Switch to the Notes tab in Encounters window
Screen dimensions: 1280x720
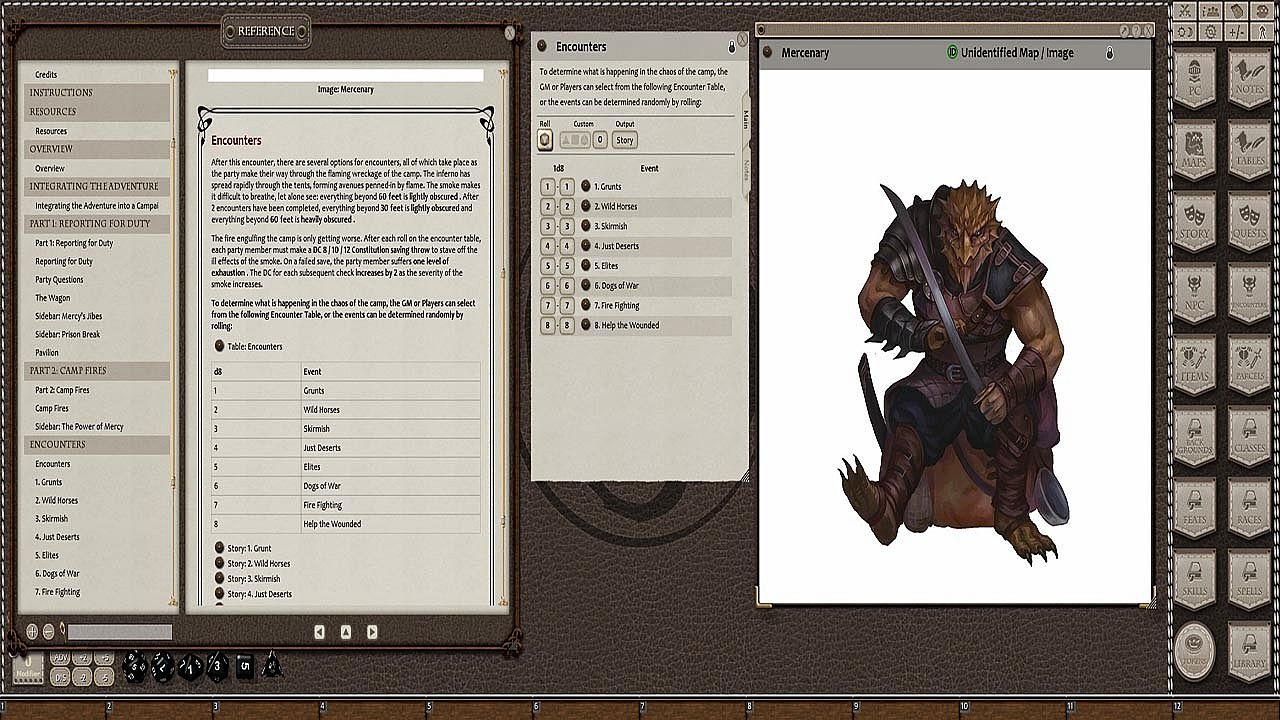coord(746,169)
